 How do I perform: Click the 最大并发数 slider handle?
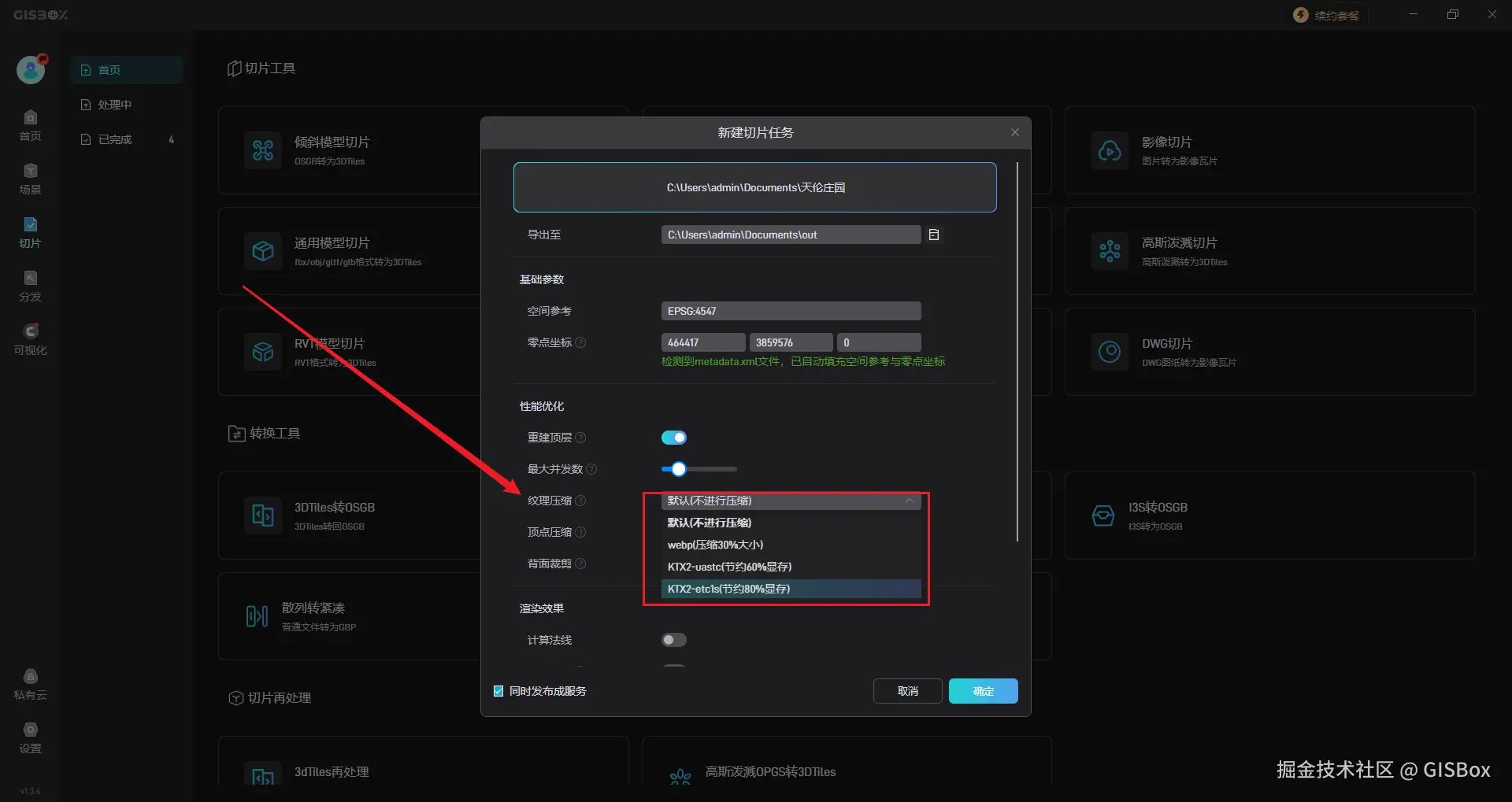pos(679,469)
